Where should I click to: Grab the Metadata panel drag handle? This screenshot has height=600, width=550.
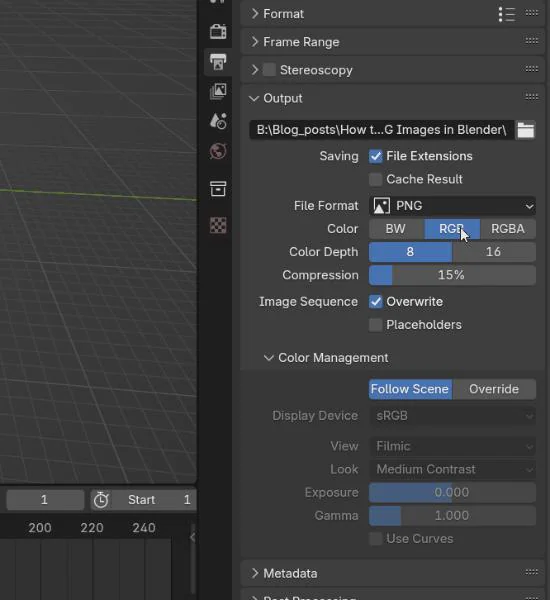pos(532,572)
